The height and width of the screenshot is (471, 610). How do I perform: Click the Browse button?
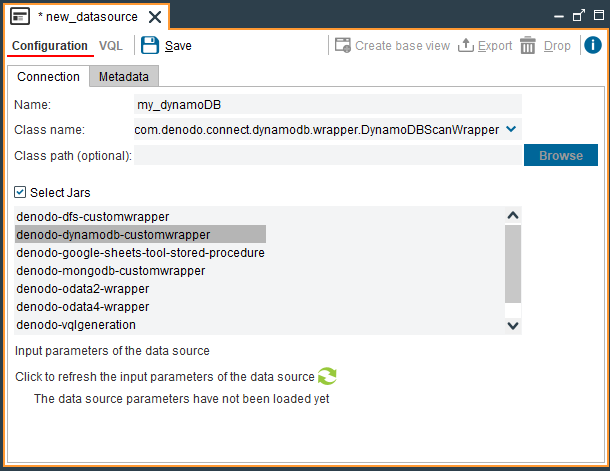(561, 155)
